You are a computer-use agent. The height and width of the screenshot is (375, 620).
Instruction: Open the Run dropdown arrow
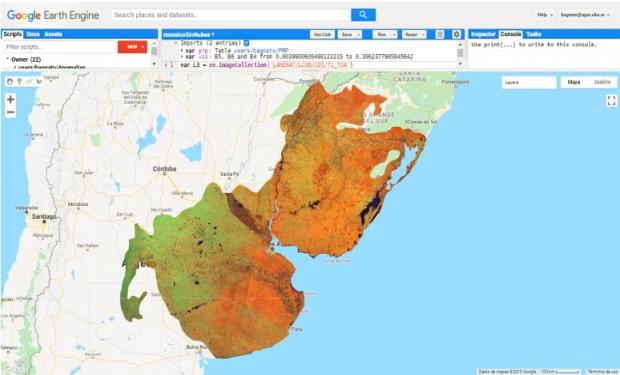point(394,34)
